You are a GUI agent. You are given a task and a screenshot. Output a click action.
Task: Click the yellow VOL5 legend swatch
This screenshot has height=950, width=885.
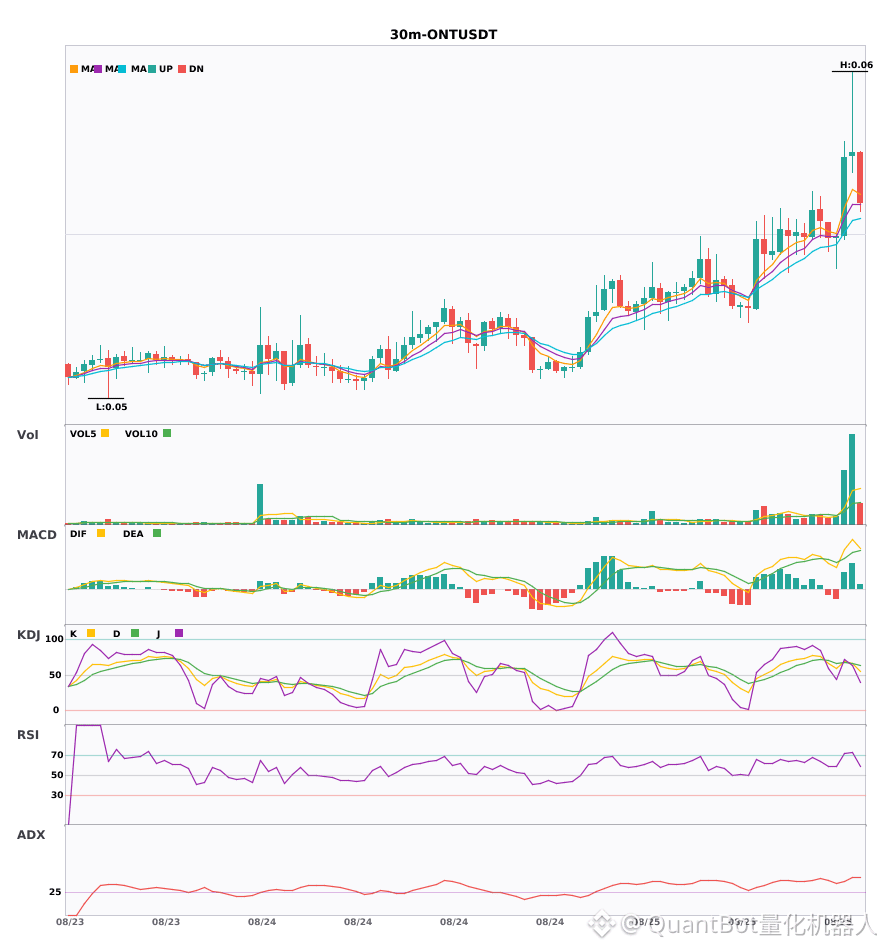tap(105, 433)
